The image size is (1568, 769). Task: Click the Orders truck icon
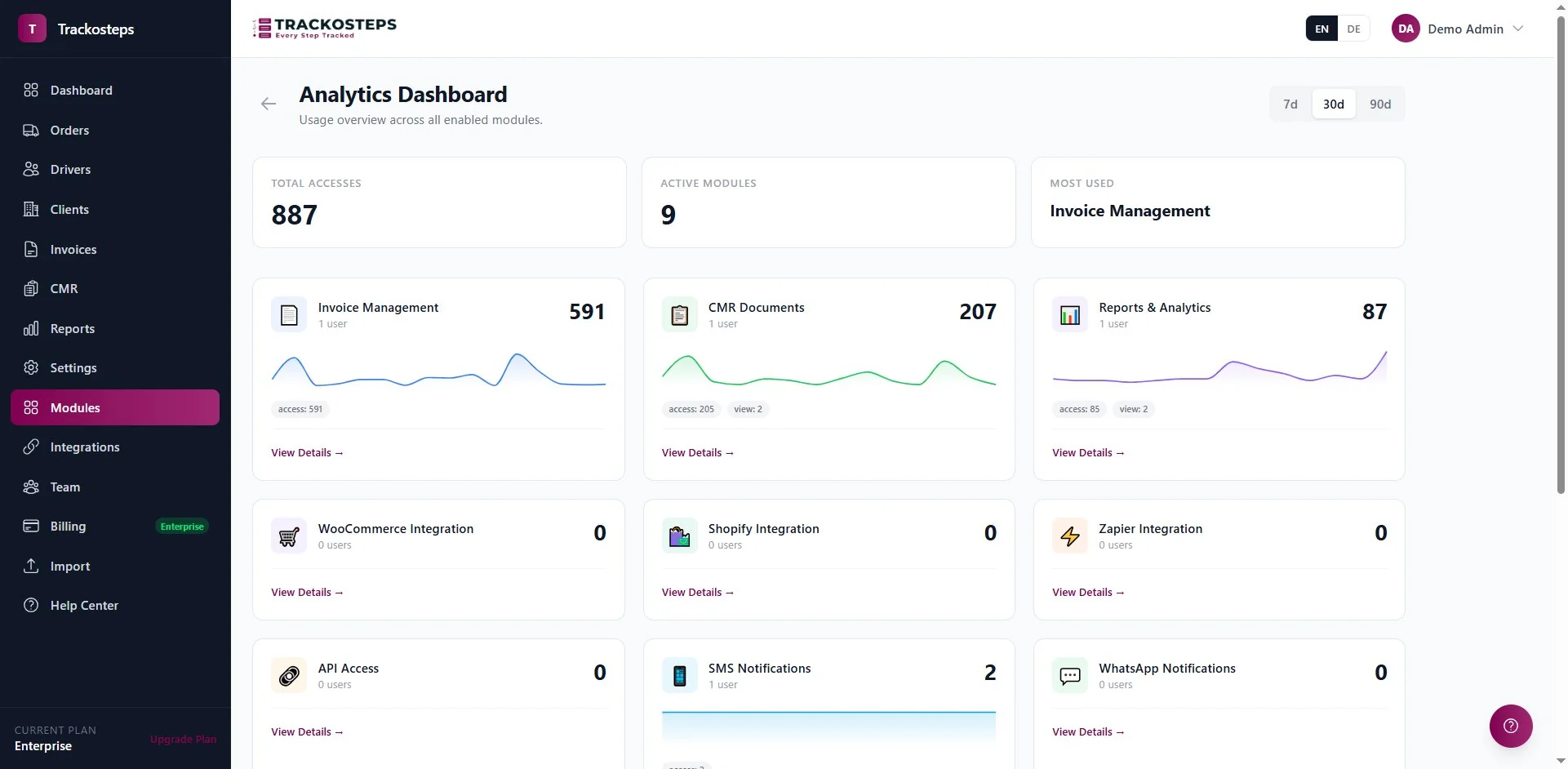click(31, 130)
